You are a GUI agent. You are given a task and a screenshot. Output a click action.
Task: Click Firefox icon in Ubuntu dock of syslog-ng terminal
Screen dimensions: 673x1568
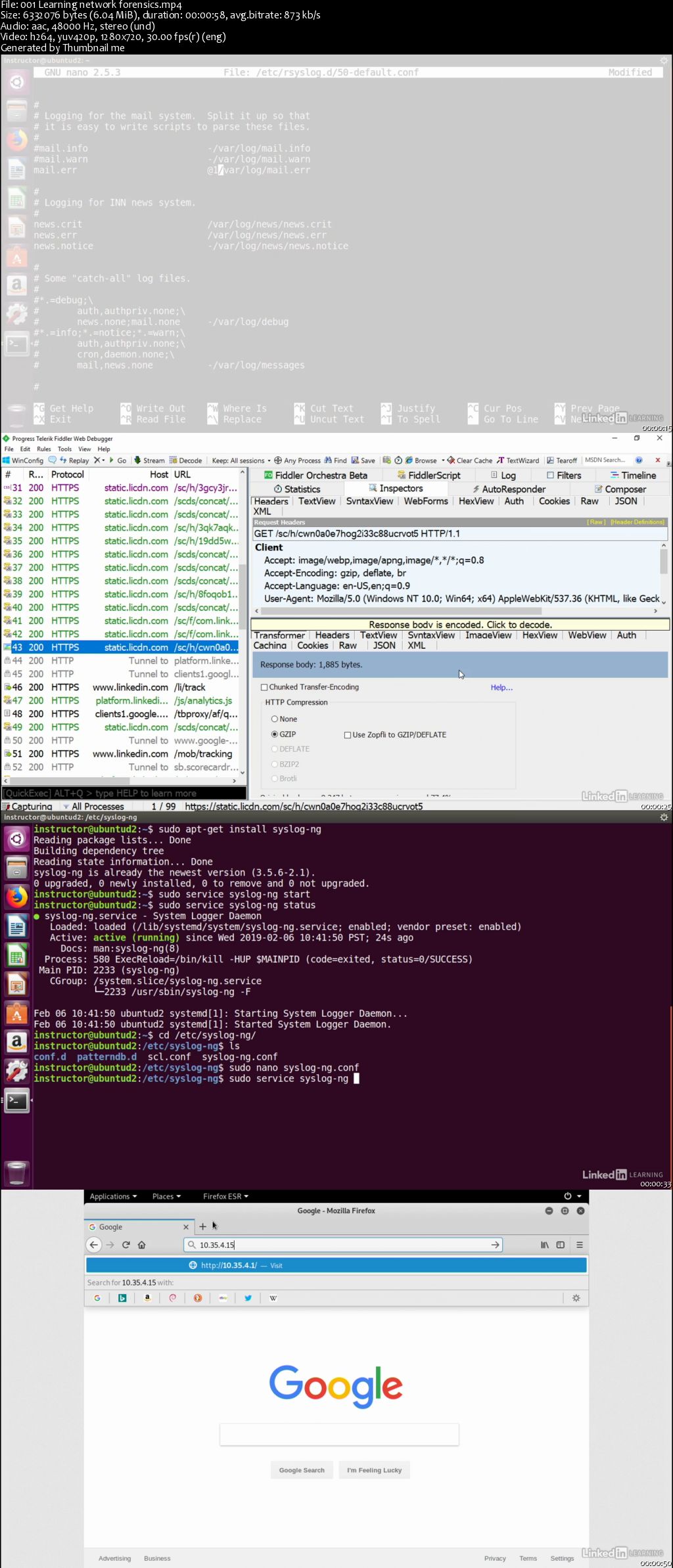pos(16,896)
